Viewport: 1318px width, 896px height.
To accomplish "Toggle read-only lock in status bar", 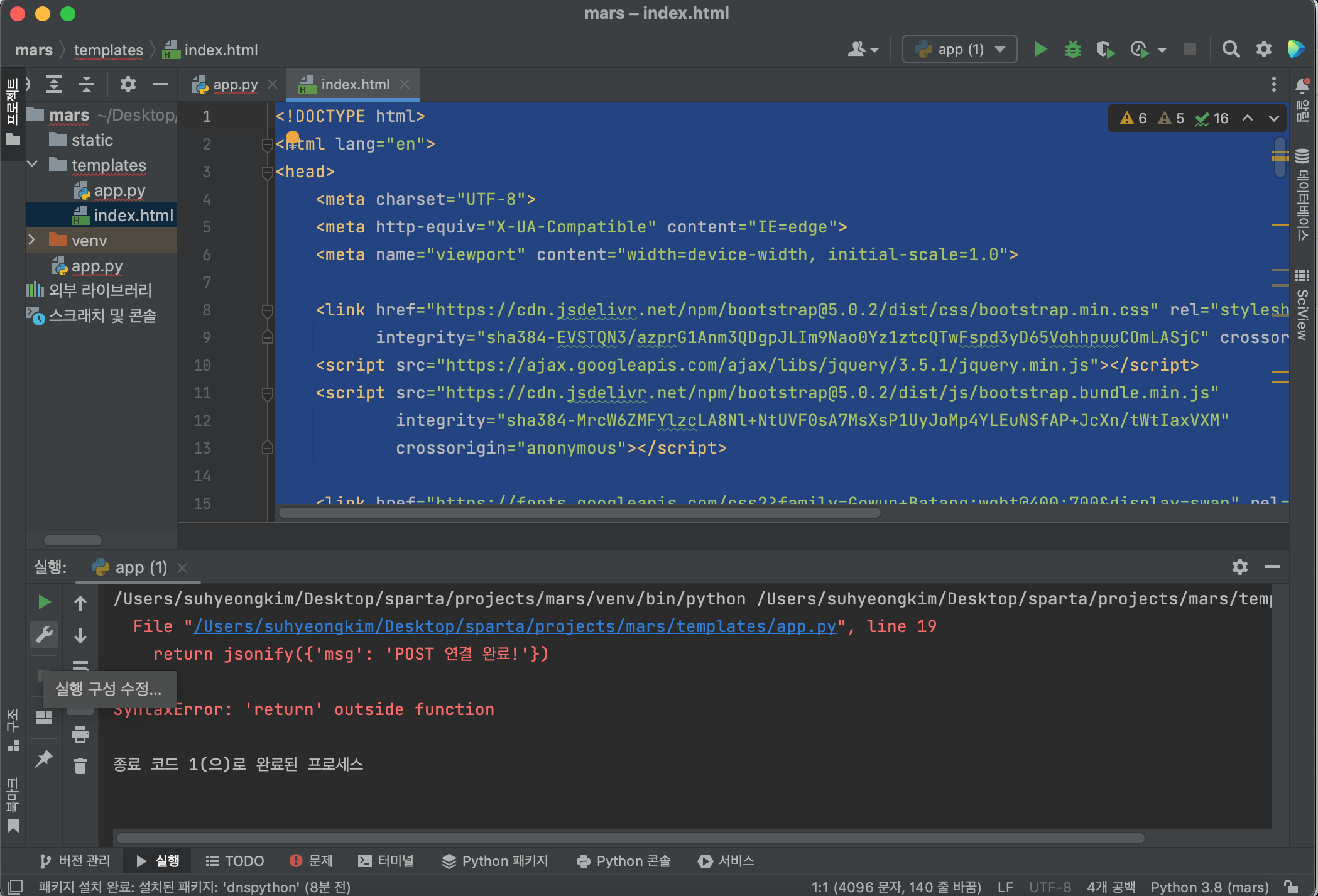I will point(1291,887).
